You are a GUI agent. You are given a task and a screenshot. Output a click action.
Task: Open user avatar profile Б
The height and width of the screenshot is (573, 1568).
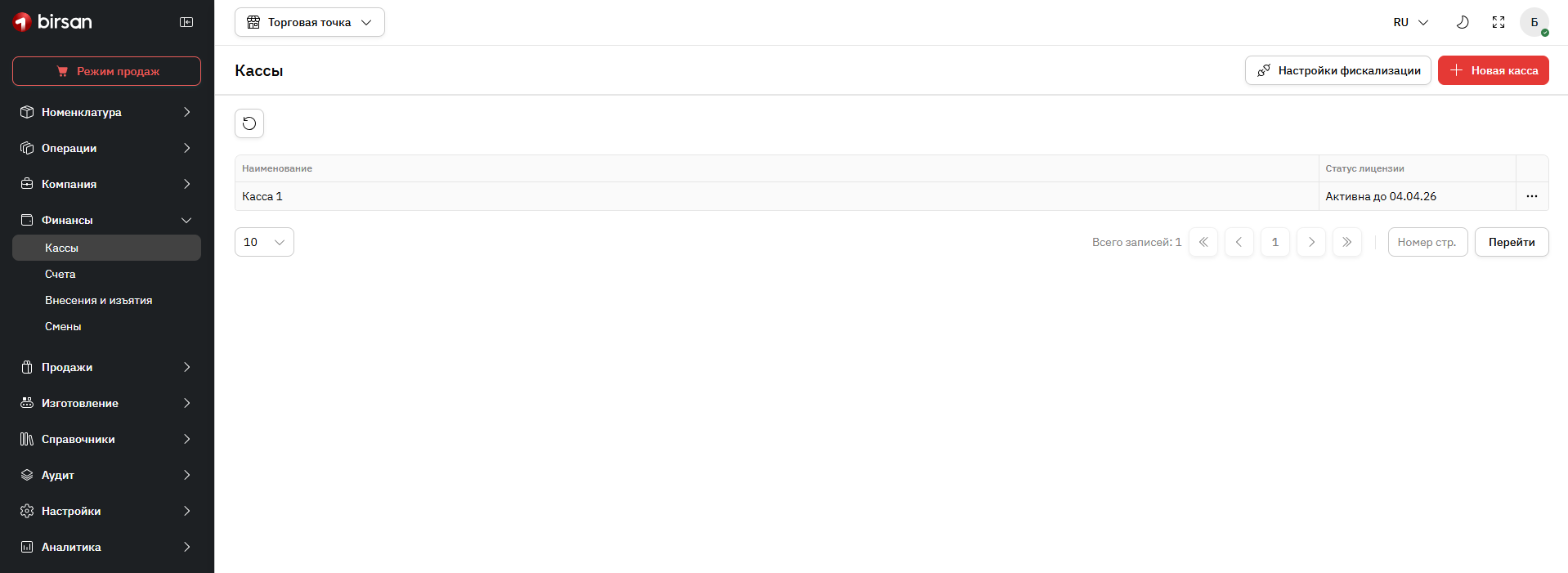tap(1534, 22)
